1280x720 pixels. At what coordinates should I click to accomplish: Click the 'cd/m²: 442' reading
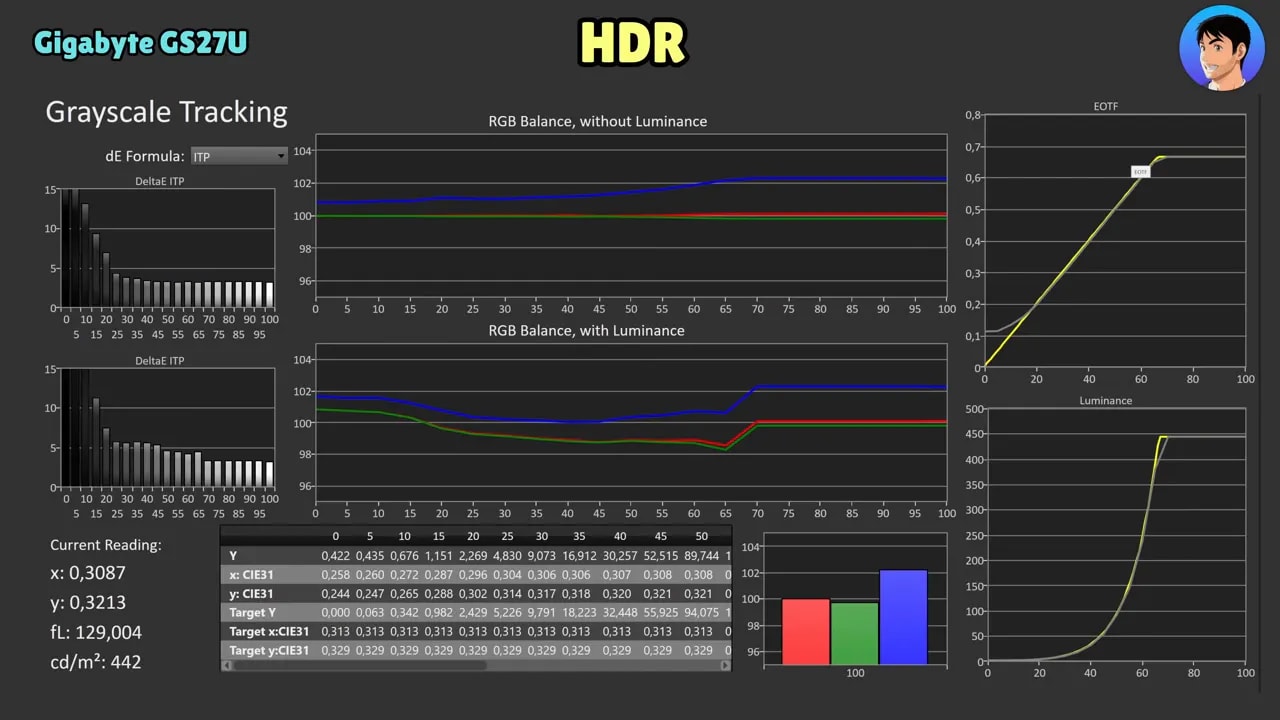click(x=96, y=661)
